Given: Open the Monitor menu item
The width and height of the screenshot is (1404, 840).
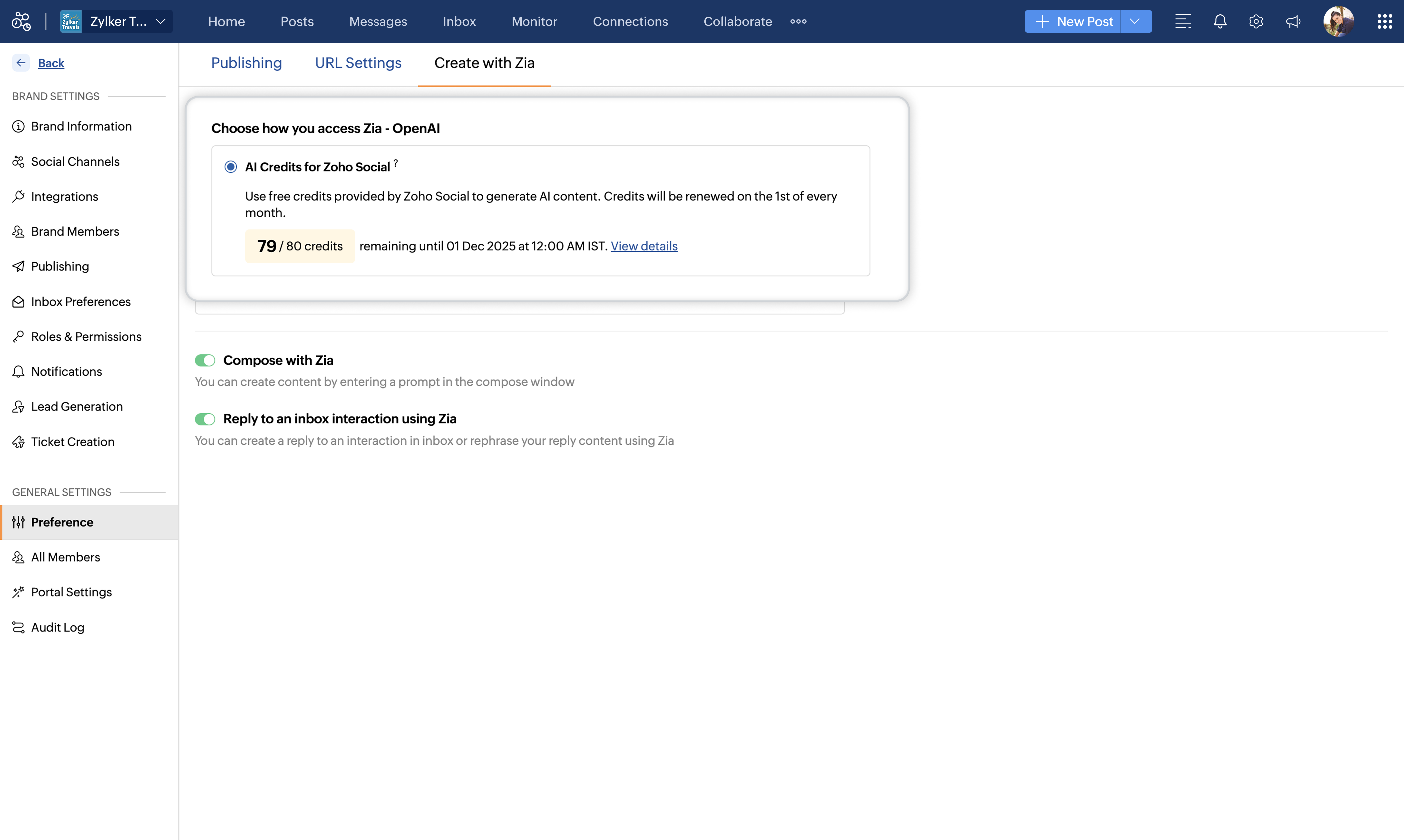Looking at the screenshot, I should [x=534, y=21].
